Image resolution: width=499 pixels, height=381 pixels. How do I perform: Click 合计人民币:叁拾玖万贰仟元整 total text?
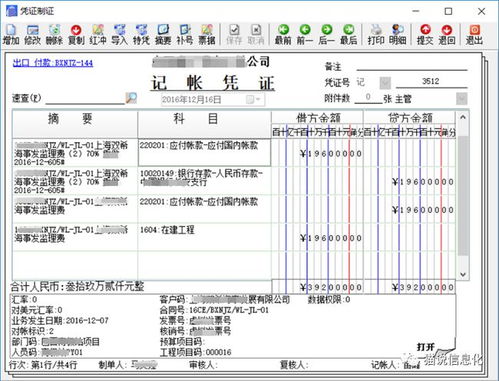click(77, 286)
